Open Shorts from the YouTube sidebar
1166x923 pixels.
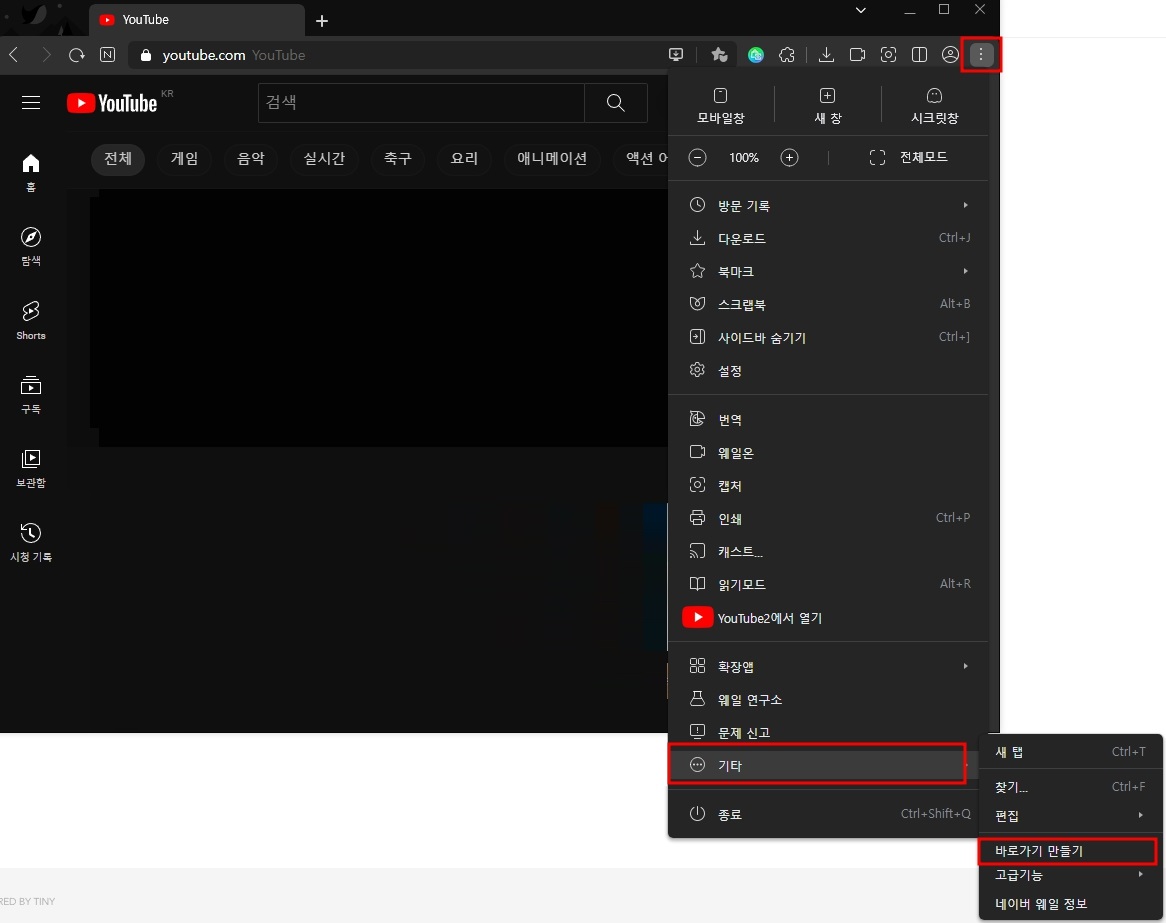click(x=30, y=318)
